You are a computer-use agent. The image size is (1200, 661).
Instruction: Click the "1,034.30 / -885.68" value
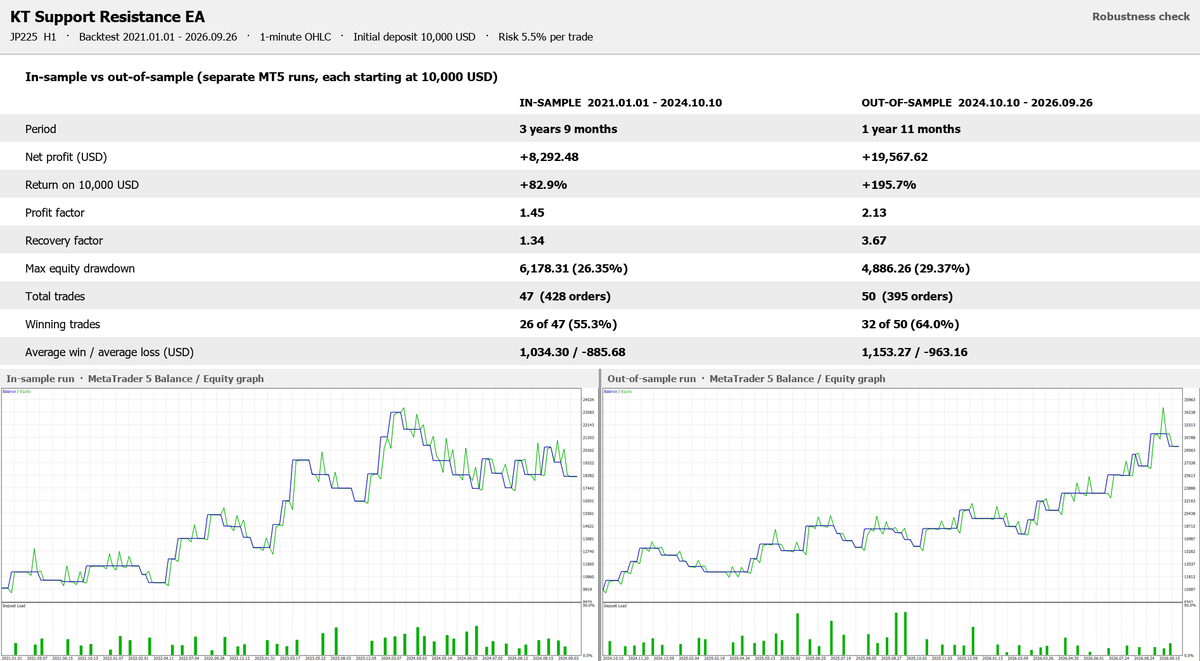[573, 353]
